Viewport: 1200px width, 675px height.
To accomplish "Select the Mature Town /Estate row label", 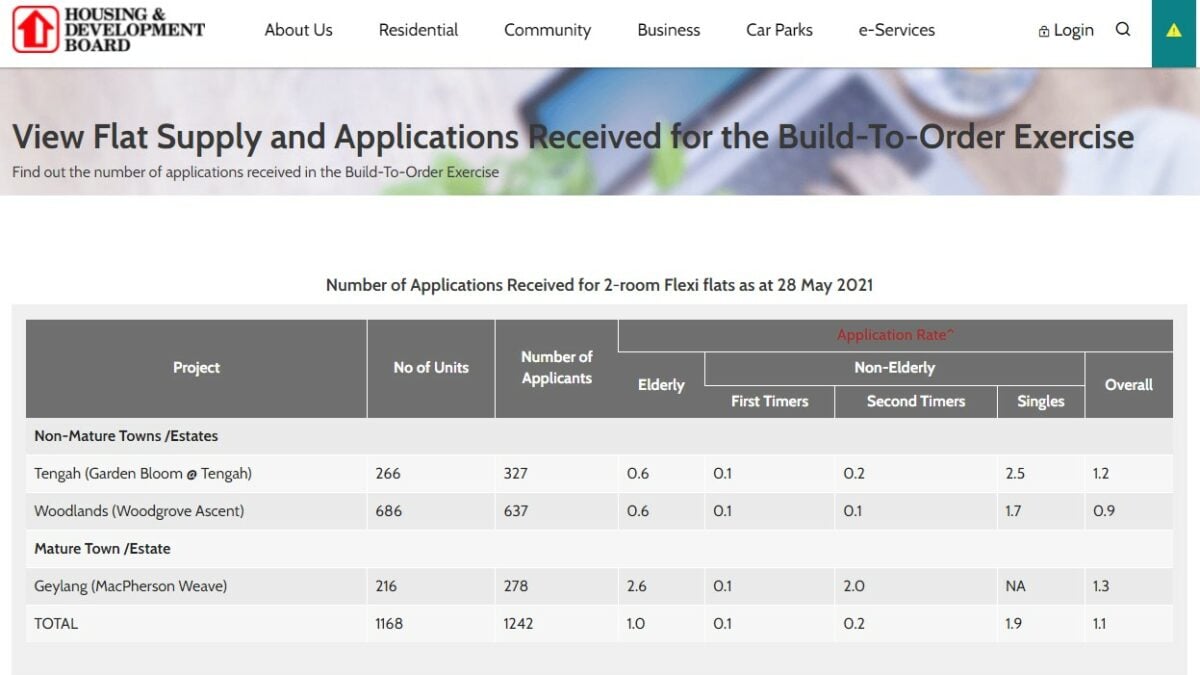I will 102,549.
